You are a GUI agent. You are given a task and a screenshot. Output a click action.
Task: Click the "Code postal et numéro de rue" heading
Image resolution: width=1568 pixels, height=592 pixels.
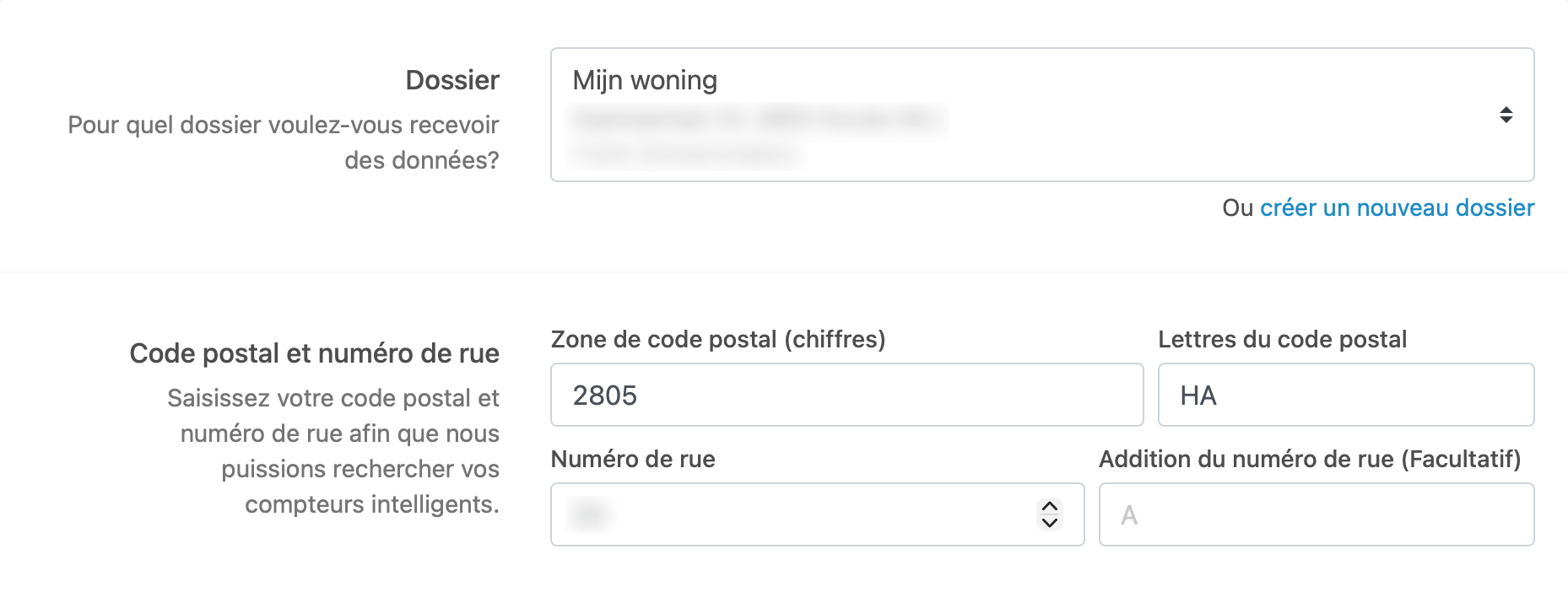pyautogui.click(x=314, y=353)
